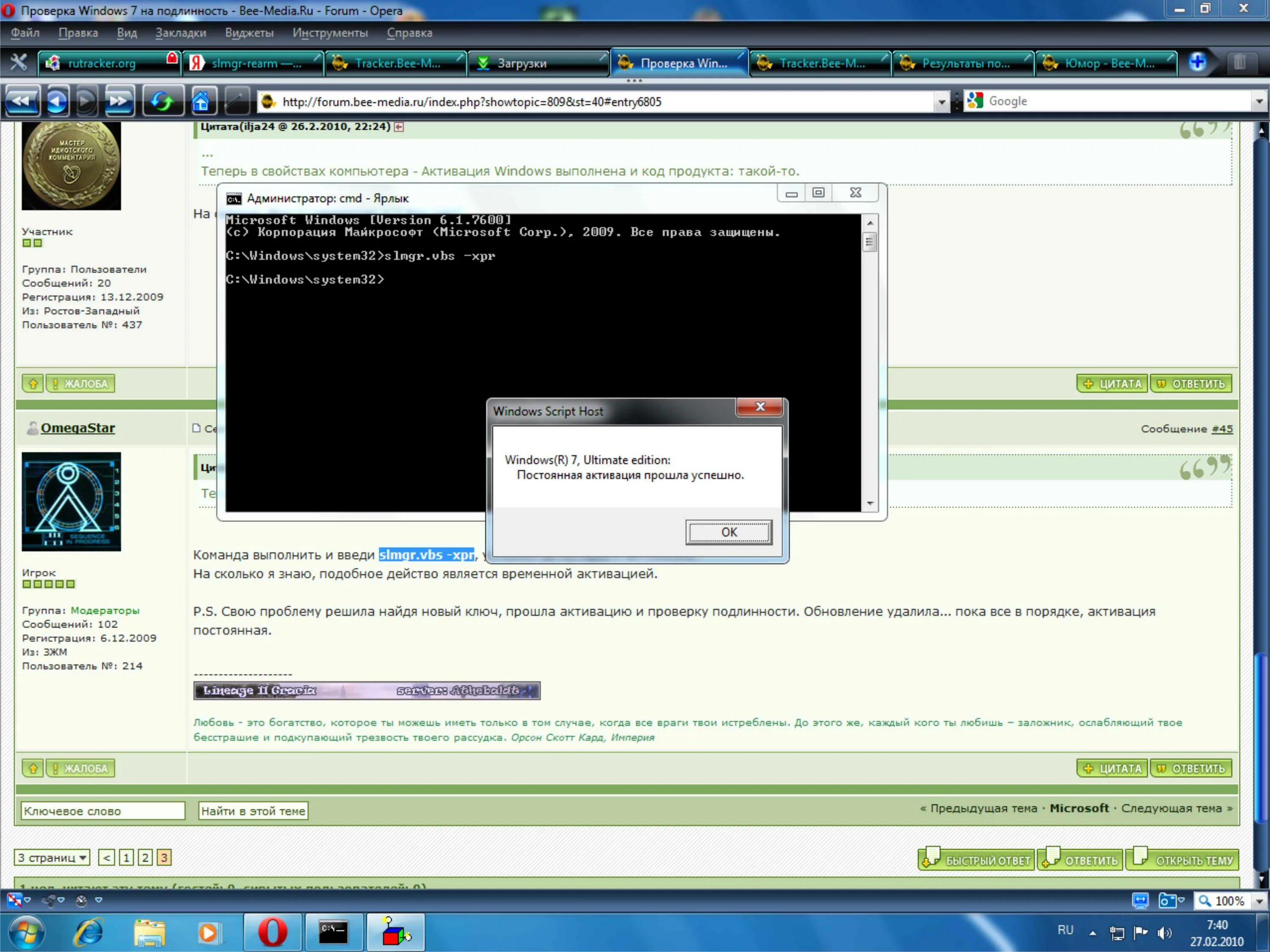Show hidden system tray icons
The height and width of the screenshot is (952, 1270).
(x=1093, y=934)
